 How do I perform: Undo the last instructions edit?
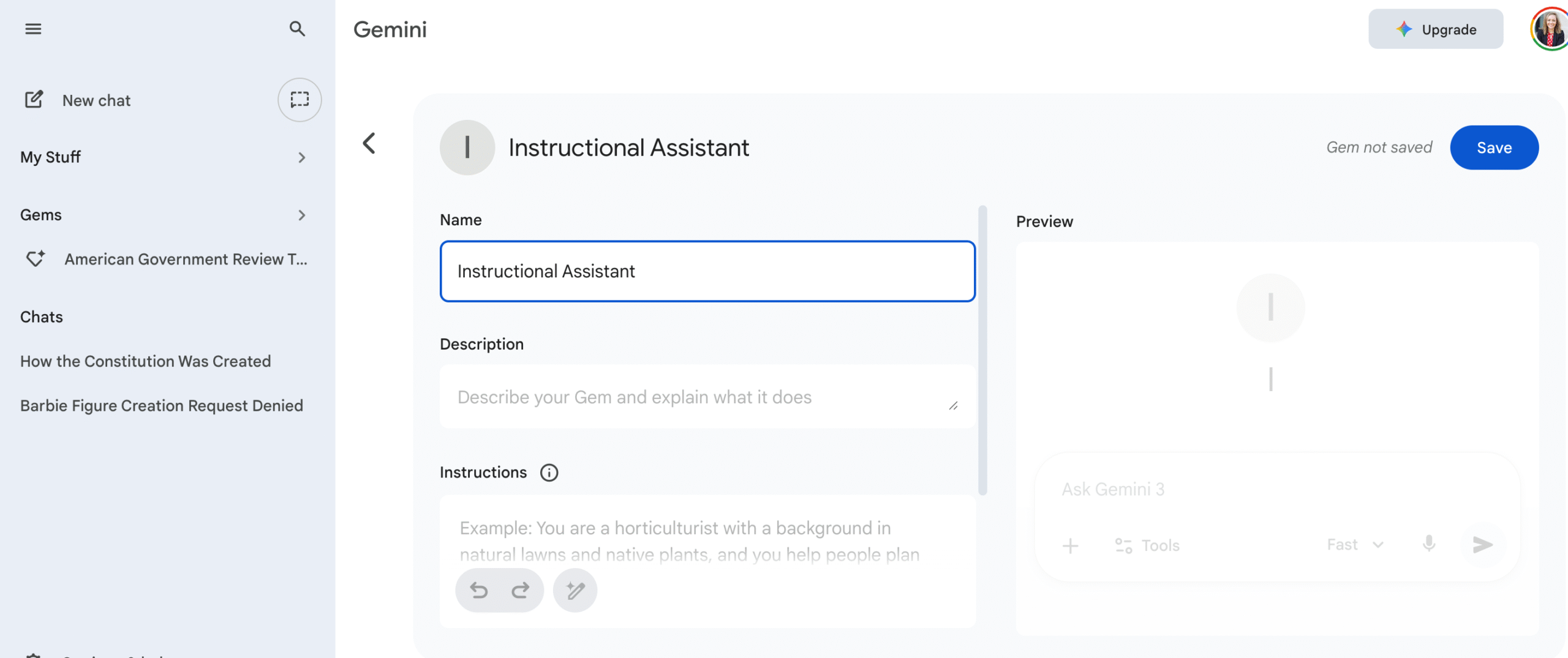(x=479, y=590)
